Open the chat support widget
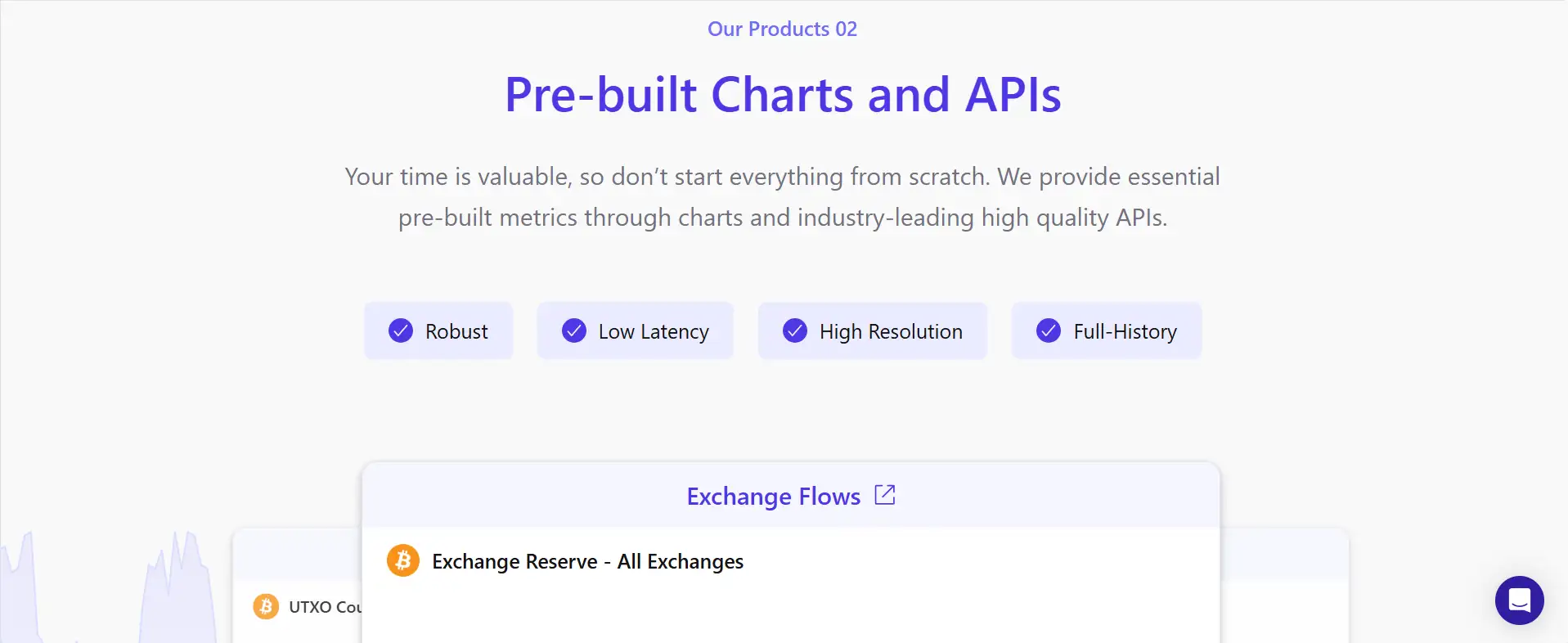 coord(1519,600)
